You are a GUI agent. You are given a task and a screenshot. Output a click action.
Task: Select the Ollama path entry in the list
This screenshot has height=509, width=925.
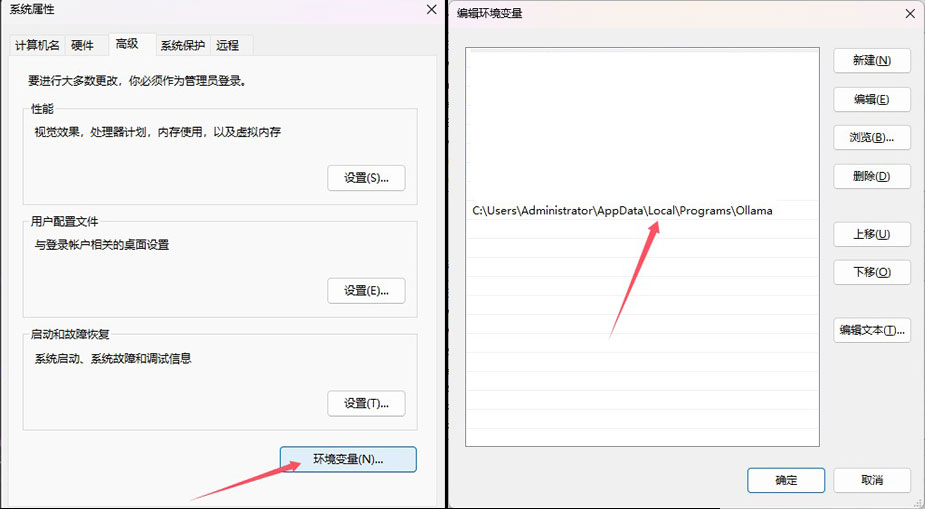coord(622,211)
